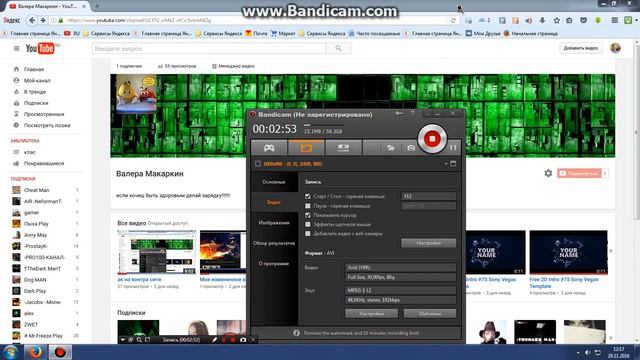Open the Firefox downloads arrow icon
Viewport: 640px width, 360px height.
[542, 20]
